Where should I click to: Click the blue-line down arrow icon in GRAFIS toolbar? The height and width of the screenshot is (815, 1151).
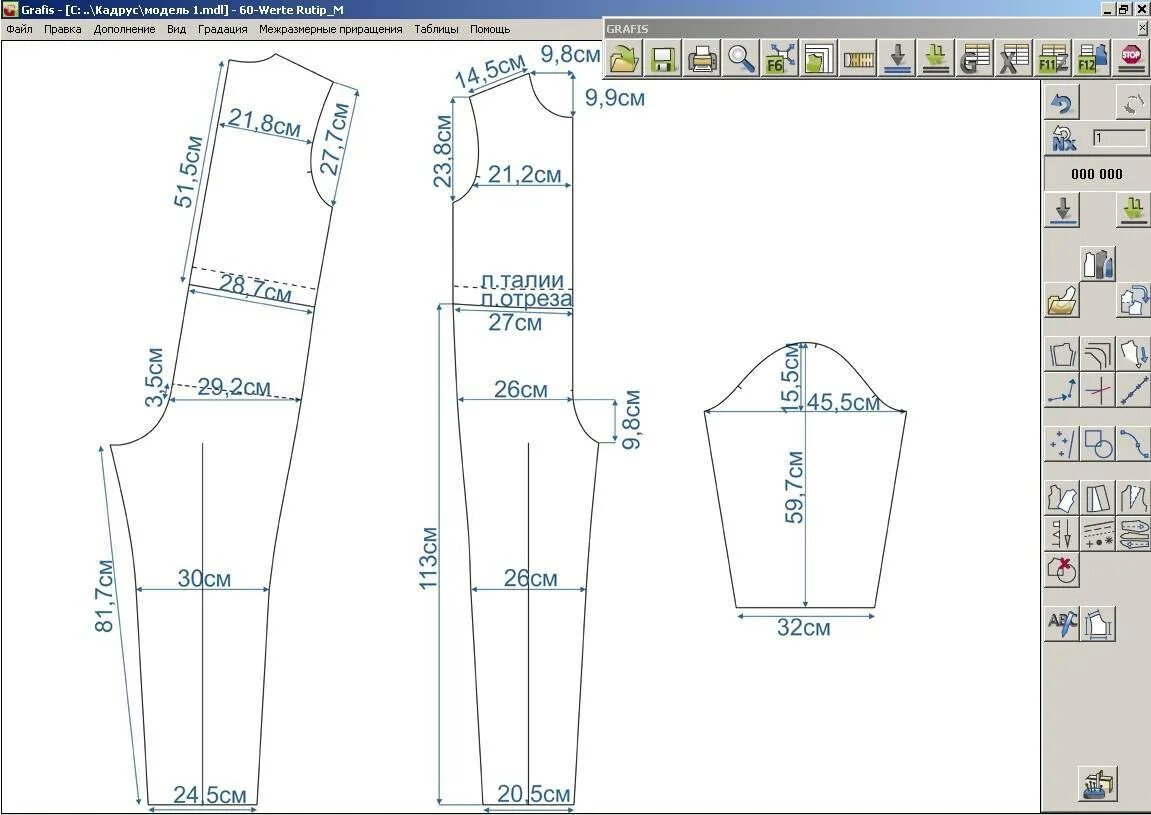(897, 58)
